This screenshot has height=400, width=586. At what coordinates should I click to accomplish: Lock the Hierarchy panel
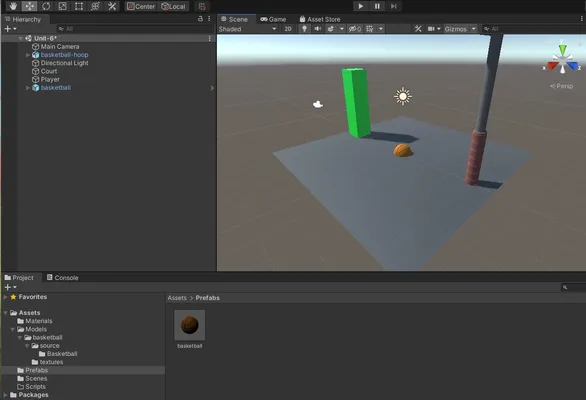[x=200, y=19]
